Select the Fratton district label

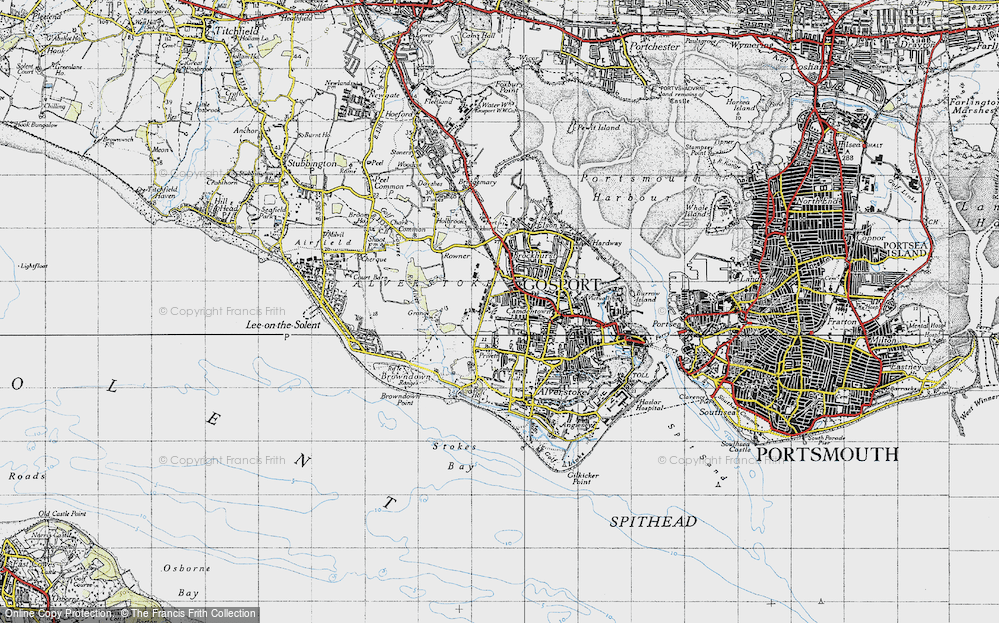pyautogui.click(x=840, y=322)
